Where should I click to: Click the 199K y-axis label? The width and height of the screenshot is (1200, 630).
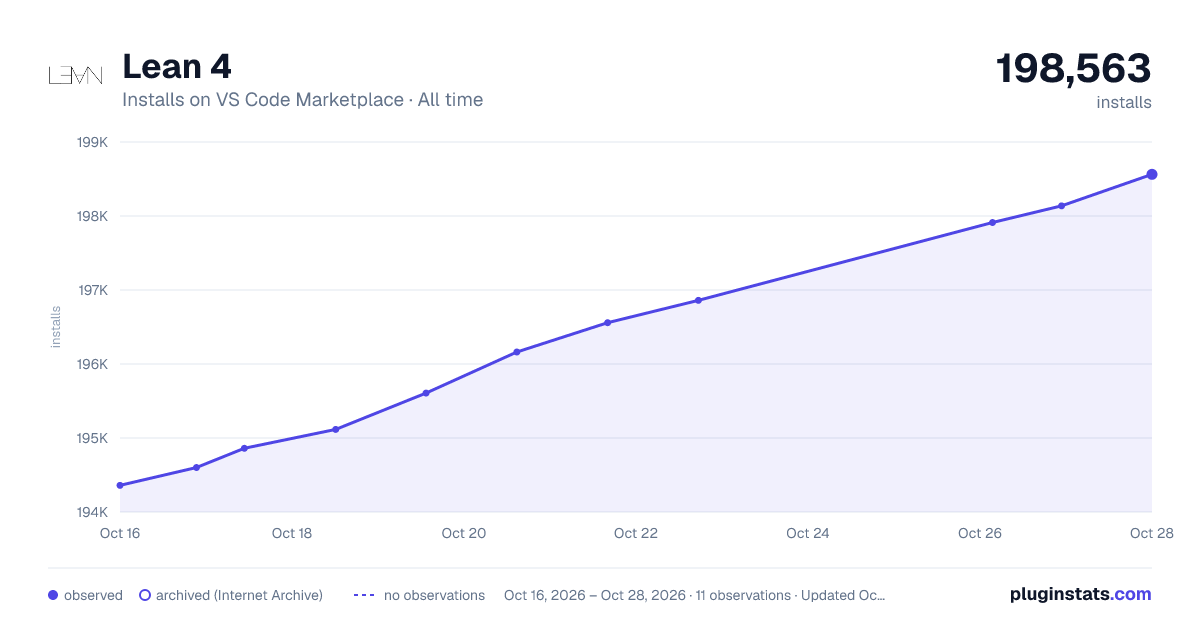pyautogui.click(x=92, y=142)
